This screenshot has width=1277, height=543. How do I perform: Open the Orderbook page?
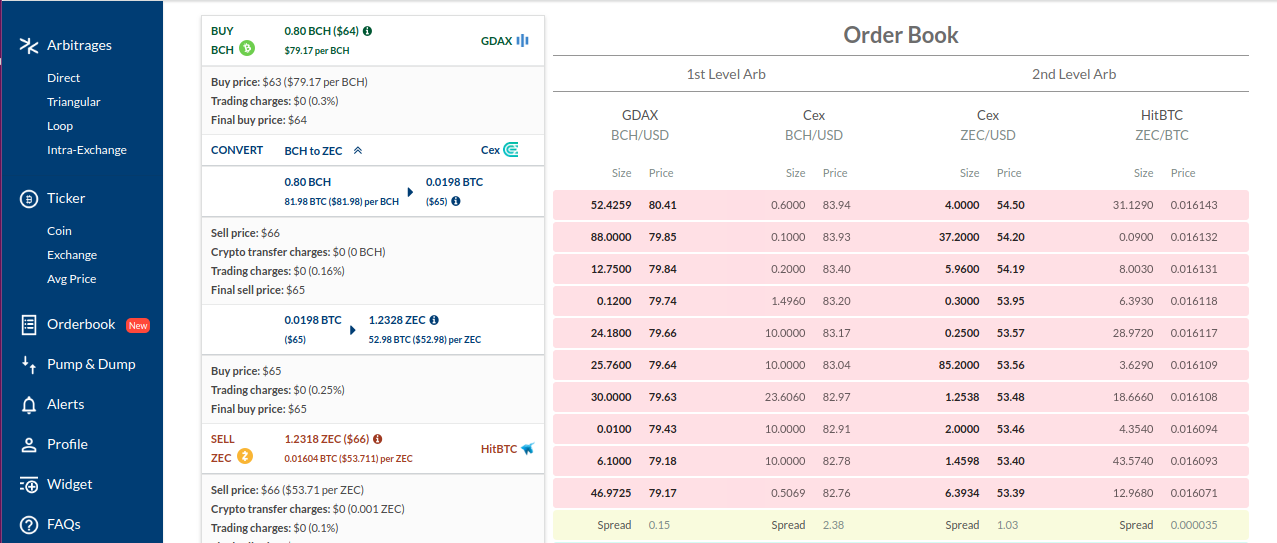point(81,324)
